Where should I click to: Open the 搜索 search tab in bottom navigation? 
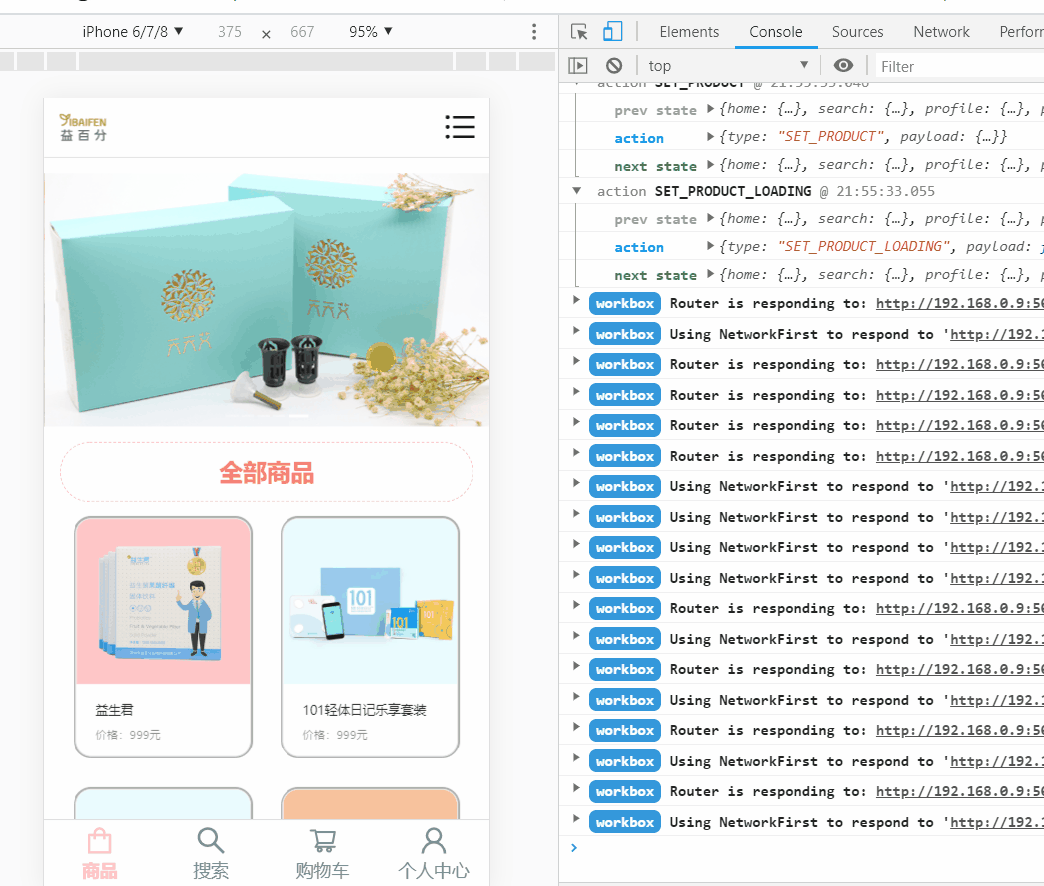click(210, 853)
